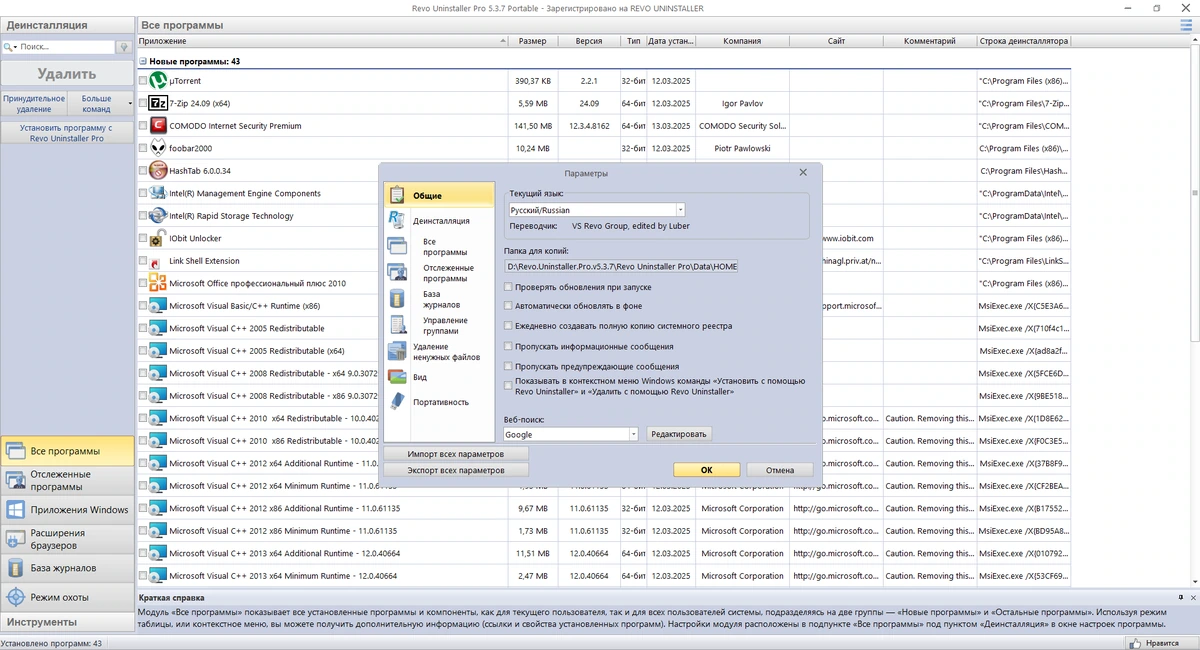Select Портативность settings section
The width and height of the screenshot is (1200, 650).
[x=441, y=402]
